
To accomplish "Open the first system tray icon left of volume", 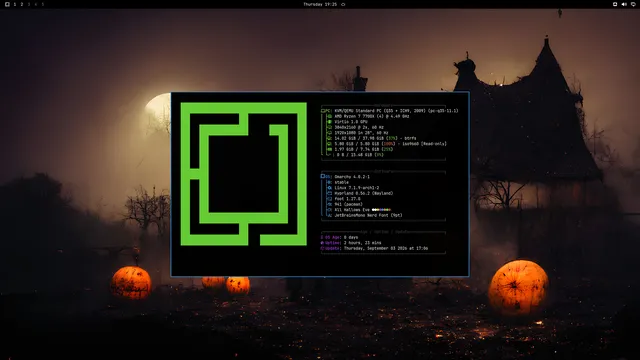I will [x=615, y=4].
